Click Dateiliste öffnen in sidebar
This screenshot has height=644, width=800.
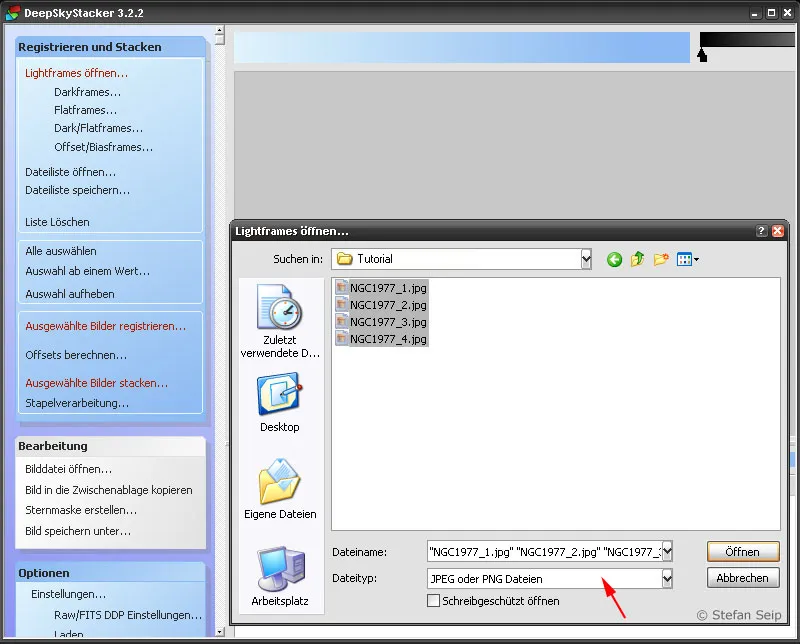(70, 172)
